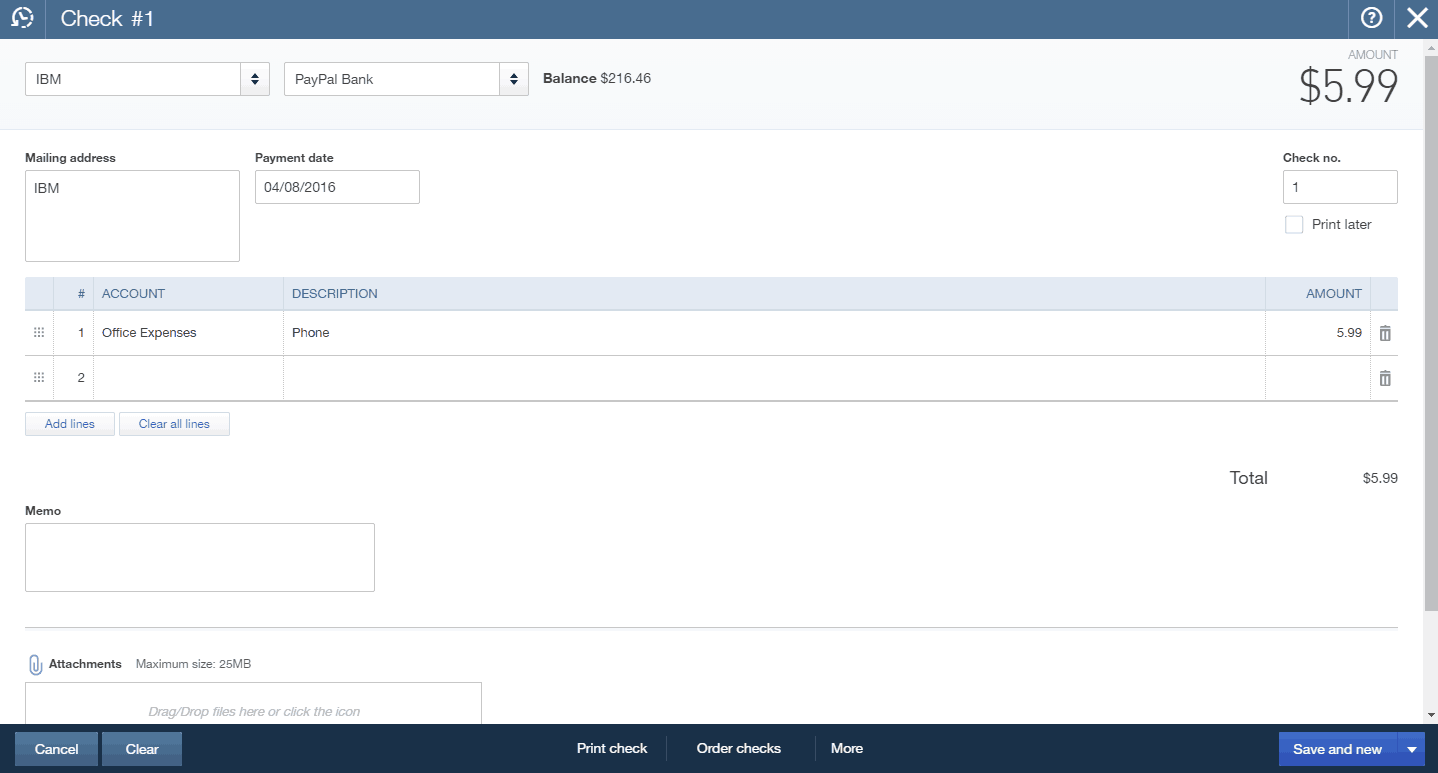Screen dimensions: 1438x773
Task: Save the check with Save and new
Action: tap(1337, 748)
